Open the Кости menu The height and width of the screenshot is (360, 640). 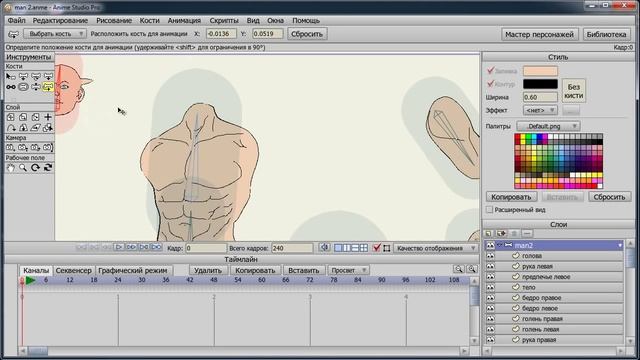click(x=149, y=20)
